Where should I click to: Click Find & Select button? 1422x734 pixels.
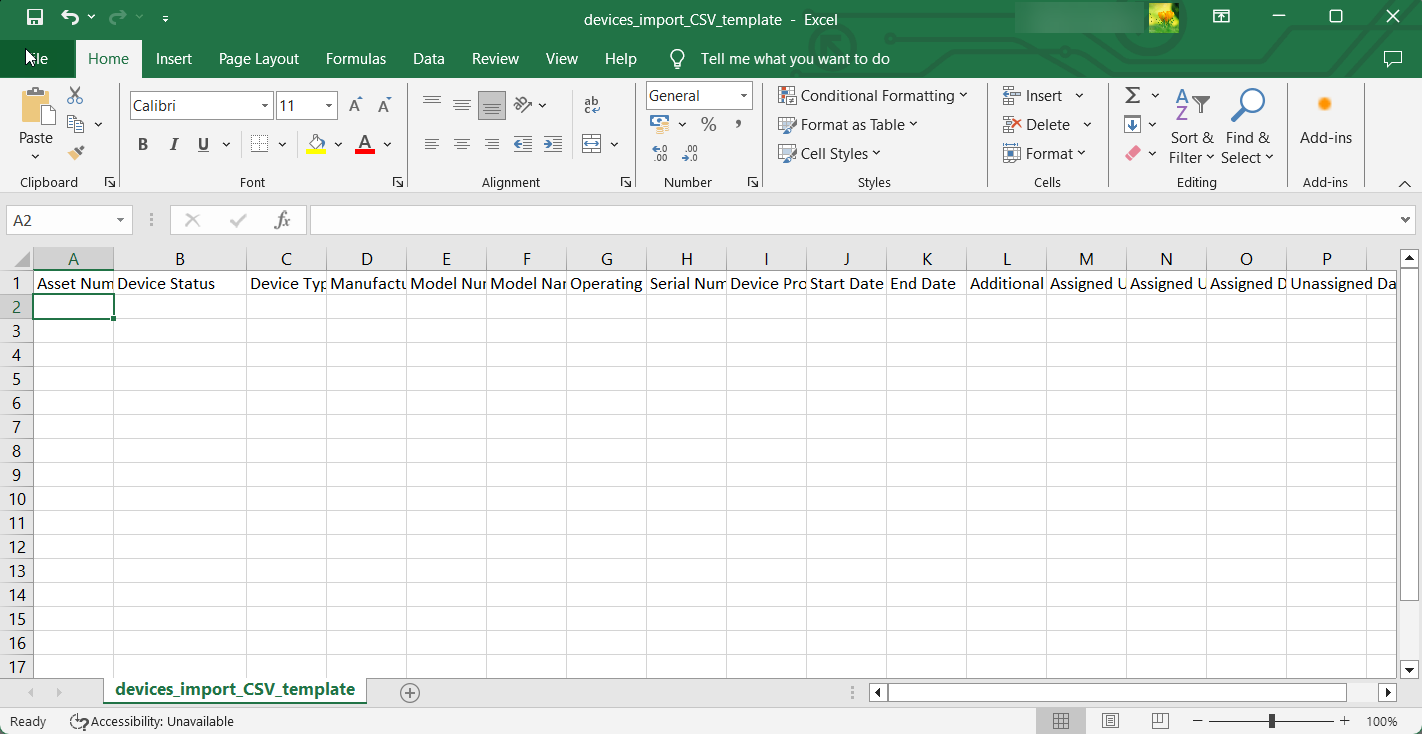pos(1248,126)
